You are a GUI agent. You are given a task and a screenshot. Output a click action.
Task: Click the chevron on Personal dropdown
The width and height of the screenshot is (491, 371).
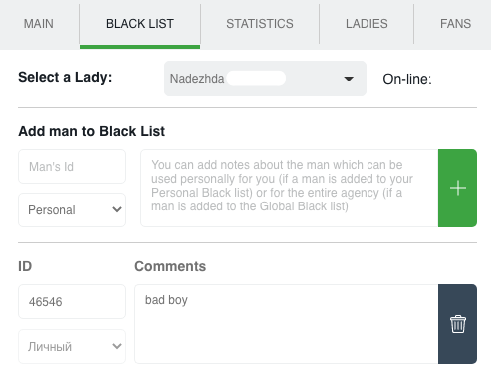117,209
